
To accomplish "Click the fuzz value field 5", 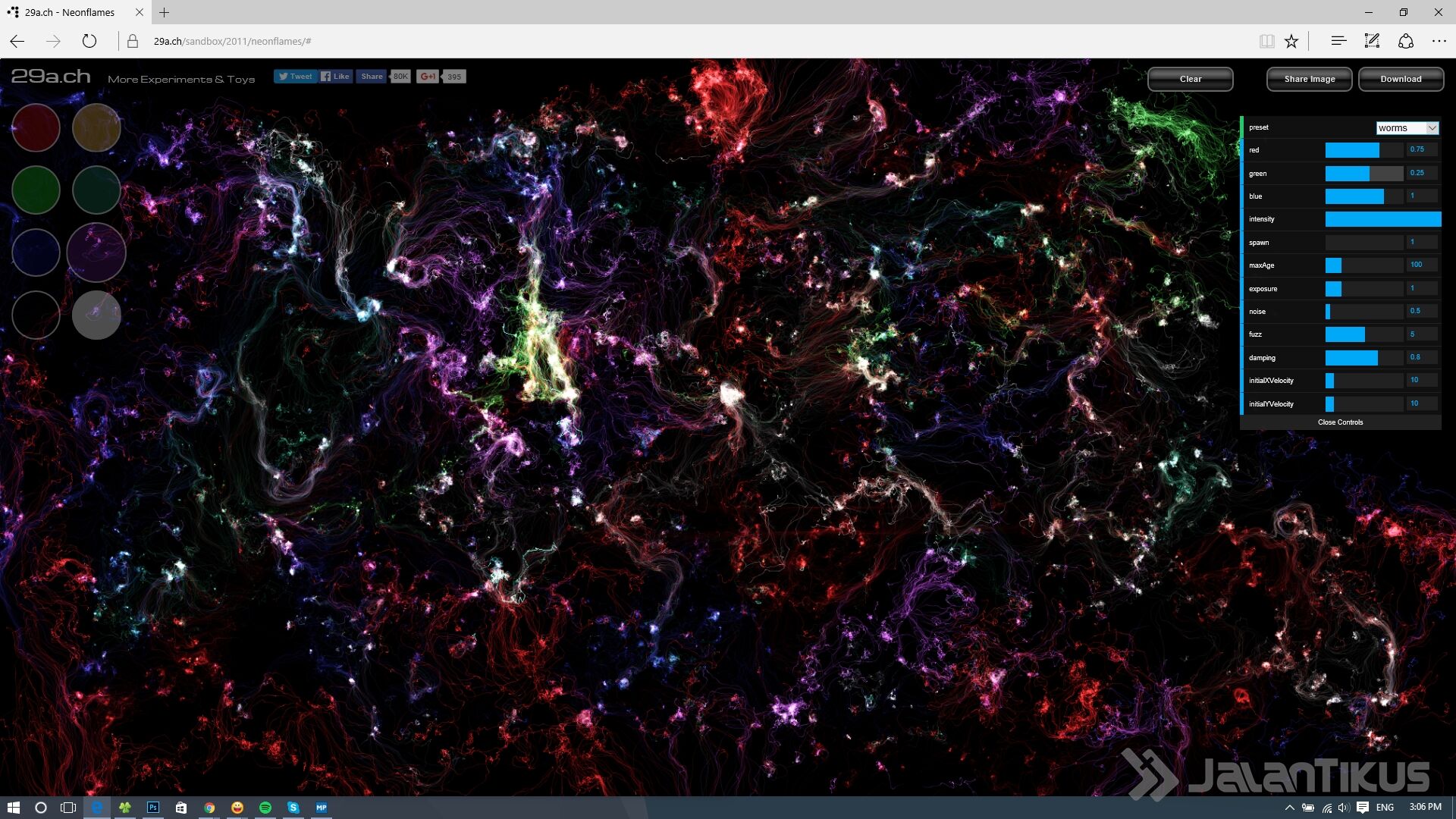I will (1423, 334).
